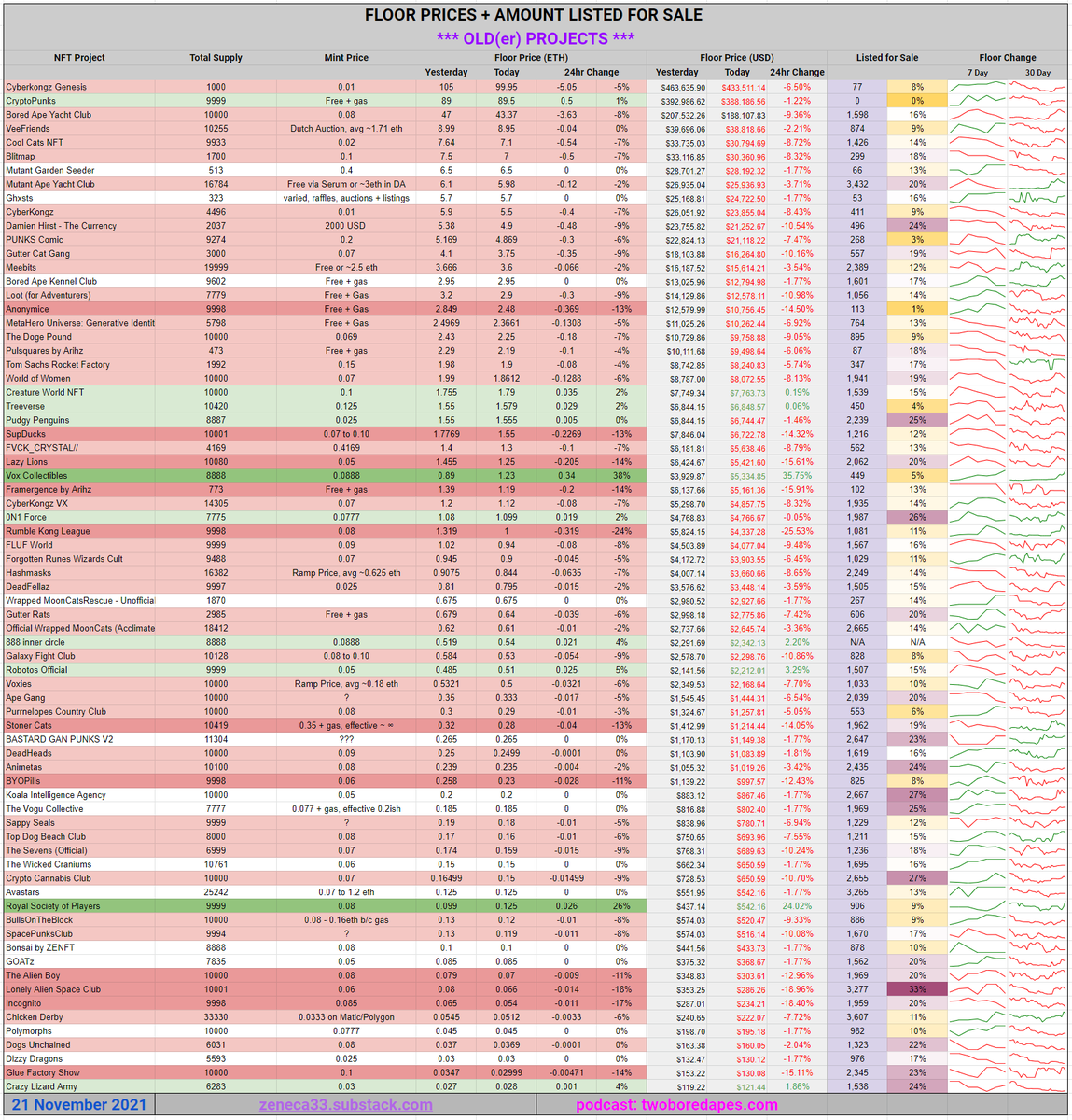Viewport: 1072px width, 1120px height.
Task: Select the Loot (for Adventurers) name cell
Action: point(49,295)
